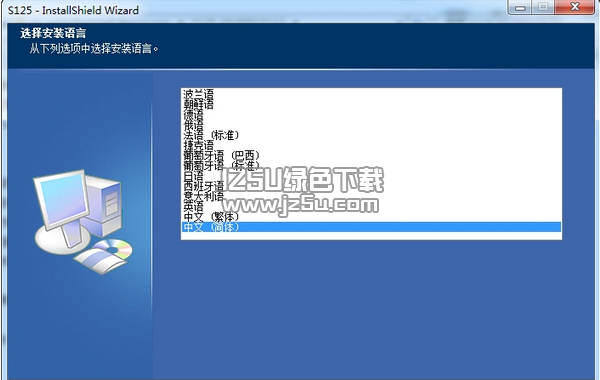Choose 朝鲜语 from the list

click(199, 104)
